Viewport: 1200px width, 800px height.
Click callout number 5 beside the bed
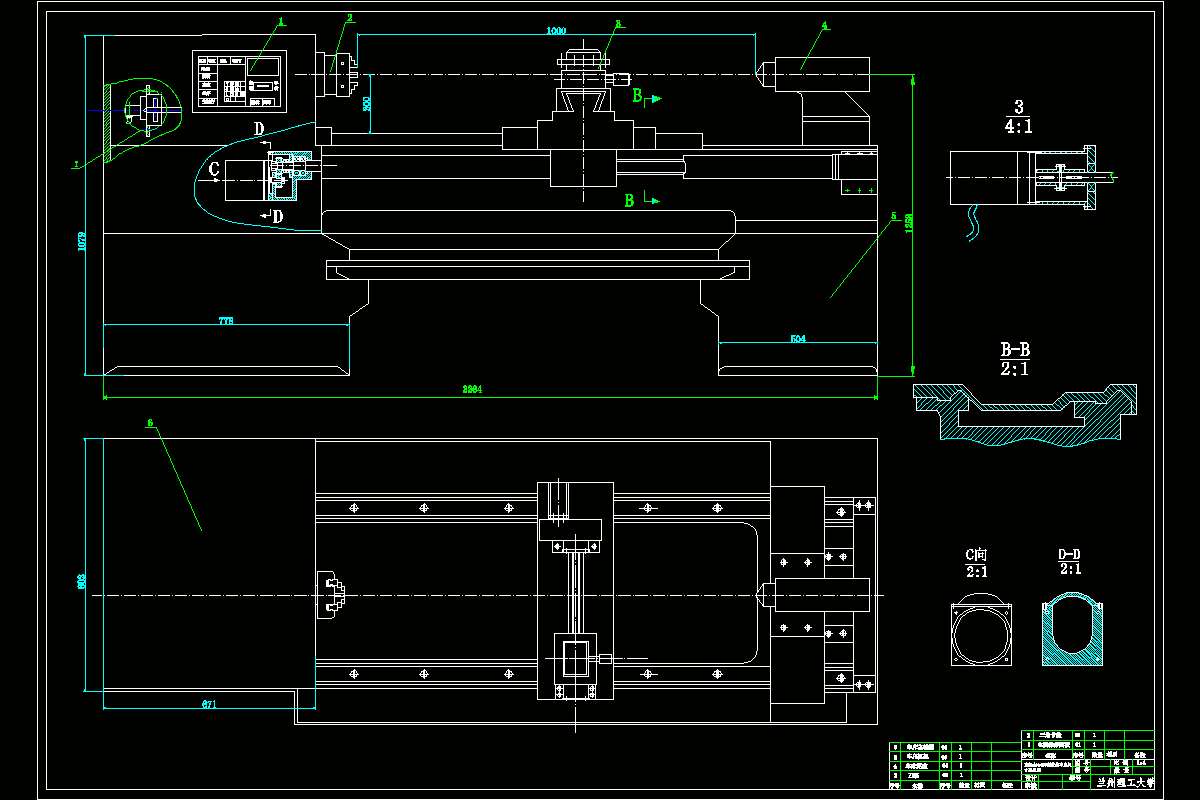click(x=893, y=215)
